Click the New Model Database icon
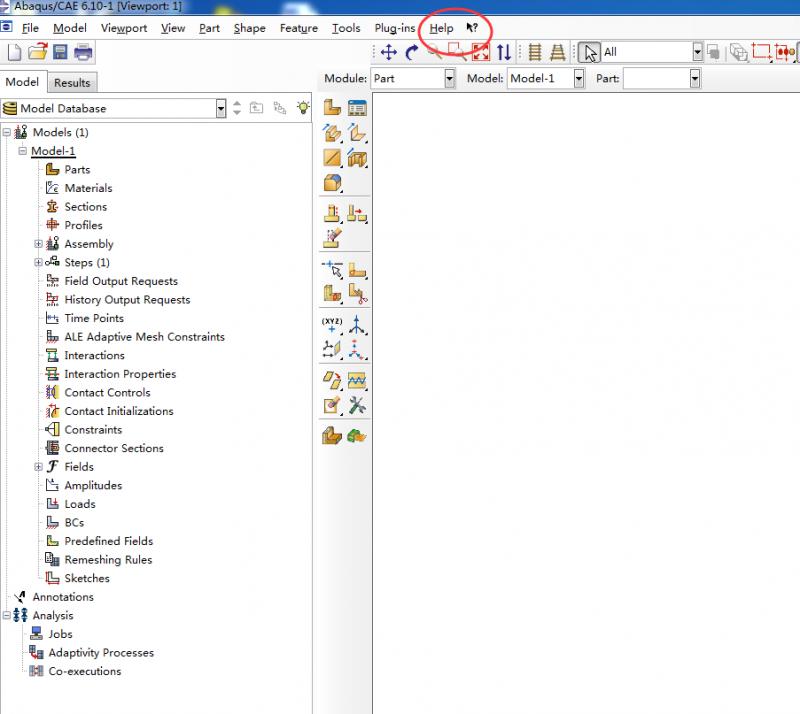 coord(14,52)
